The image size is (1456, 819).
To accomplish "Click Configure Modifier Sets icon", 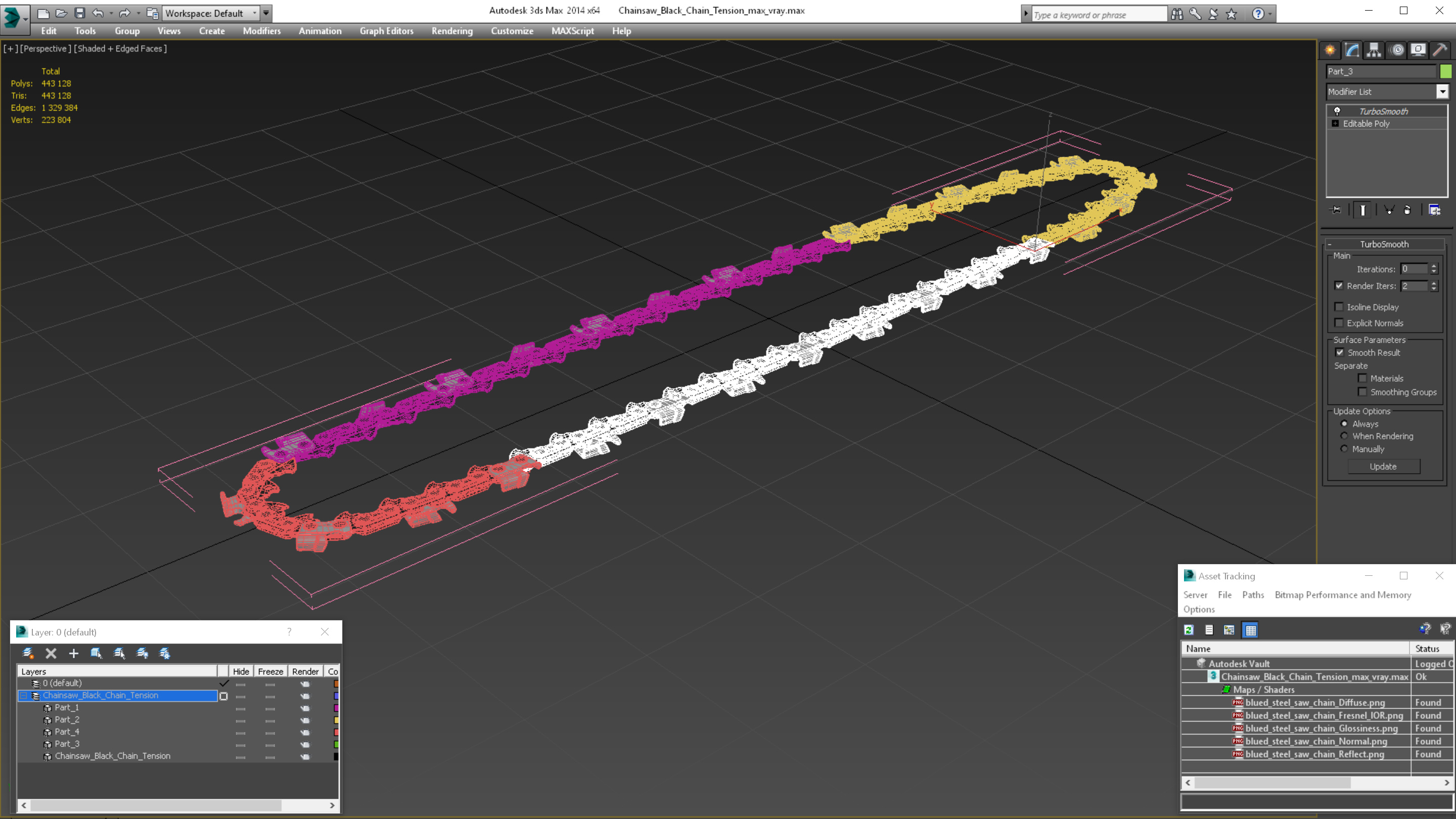I will coord(1435,210).
